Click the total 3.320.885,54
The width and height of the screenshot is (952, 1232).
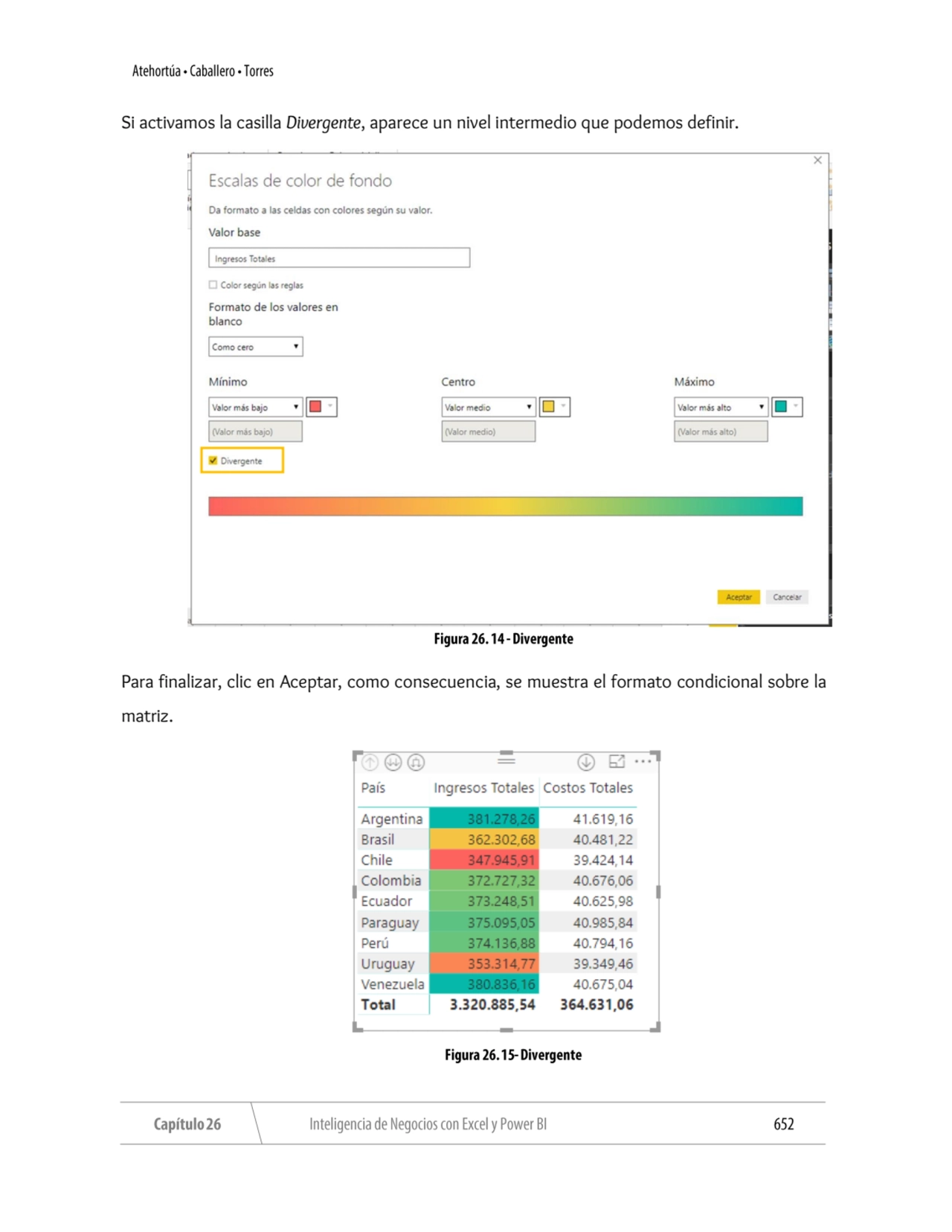(x=492, y=1005)
